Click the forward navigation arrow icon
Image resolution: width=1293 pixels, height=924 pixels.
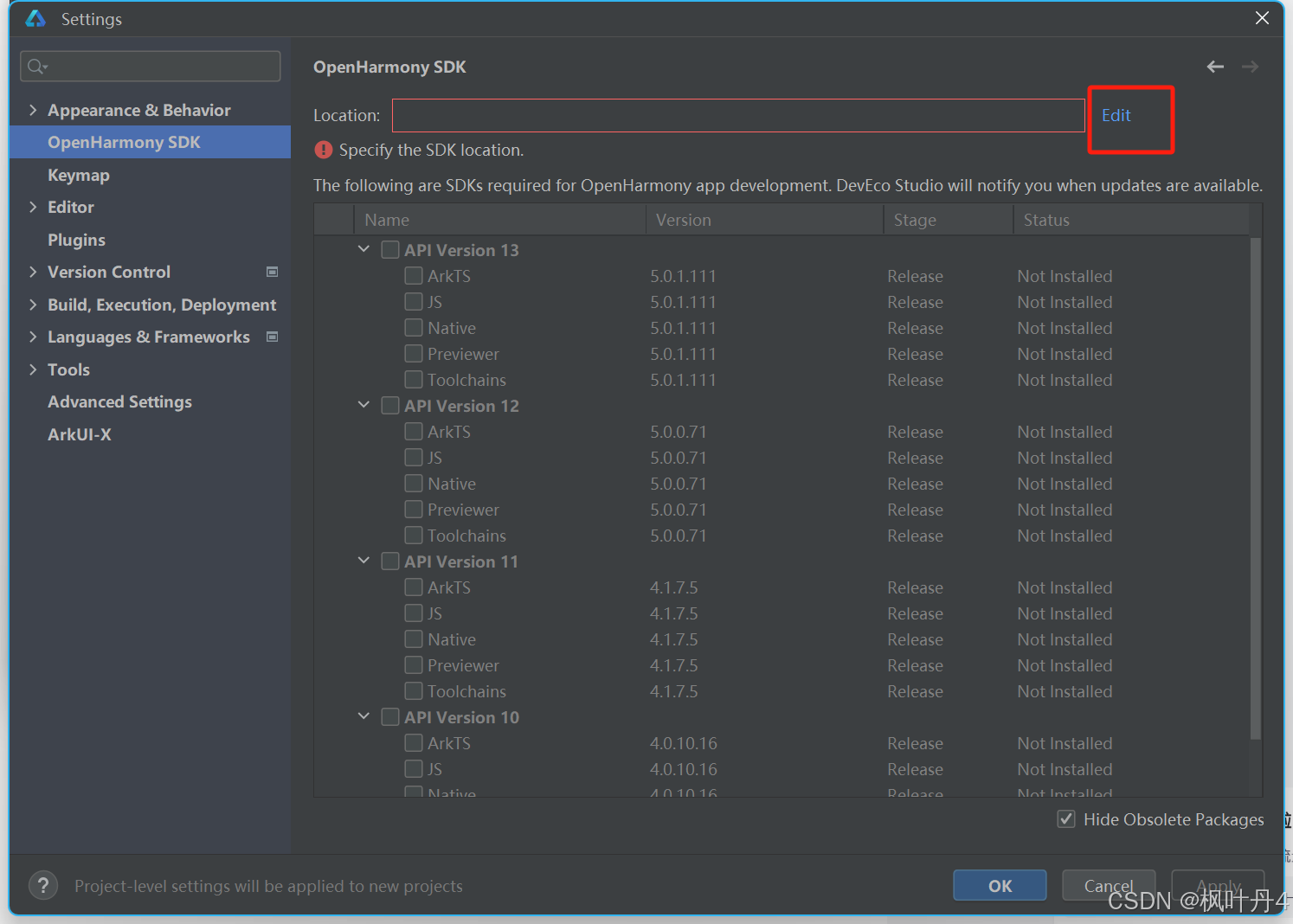[x=1250, y=67]
